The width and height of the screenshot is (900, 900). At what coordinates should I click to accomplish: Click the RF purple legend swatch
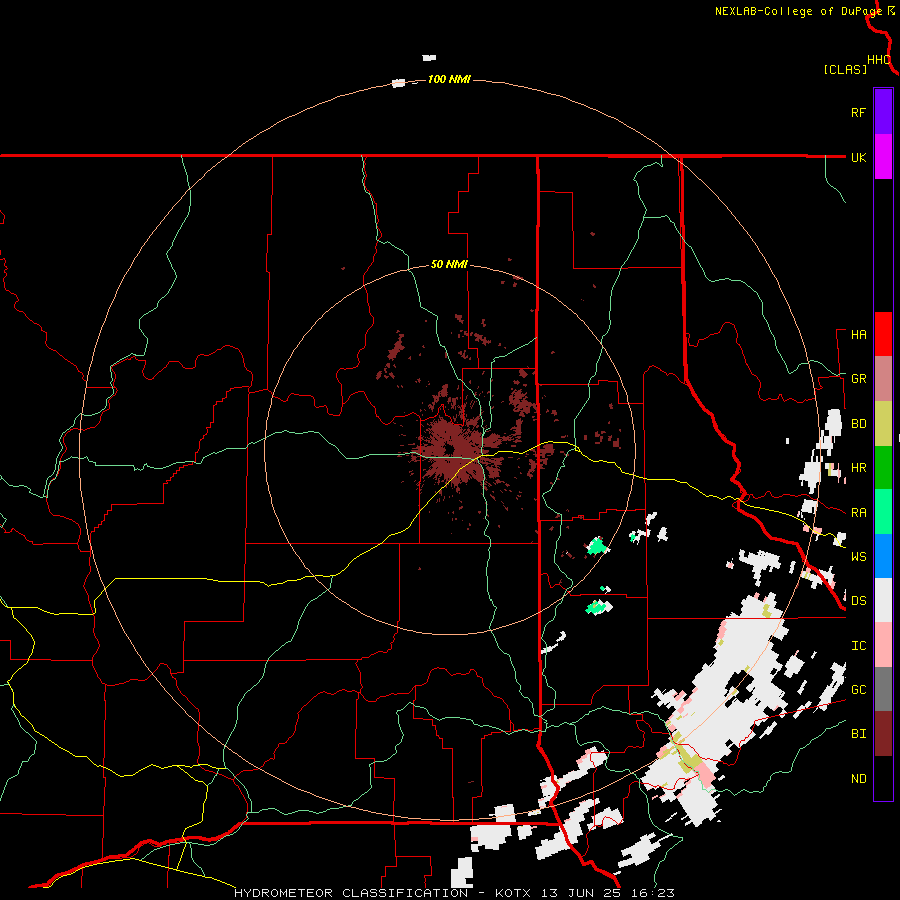click(883, 111)
